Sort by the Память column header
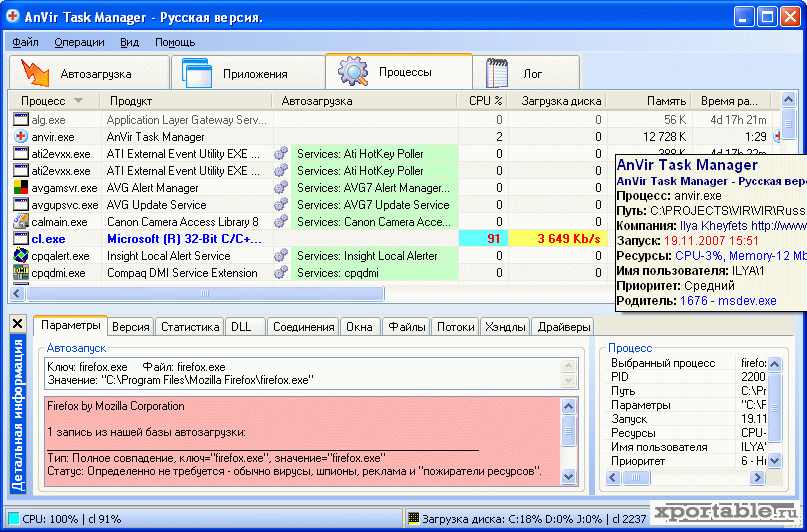 click(x=649, y=101)
